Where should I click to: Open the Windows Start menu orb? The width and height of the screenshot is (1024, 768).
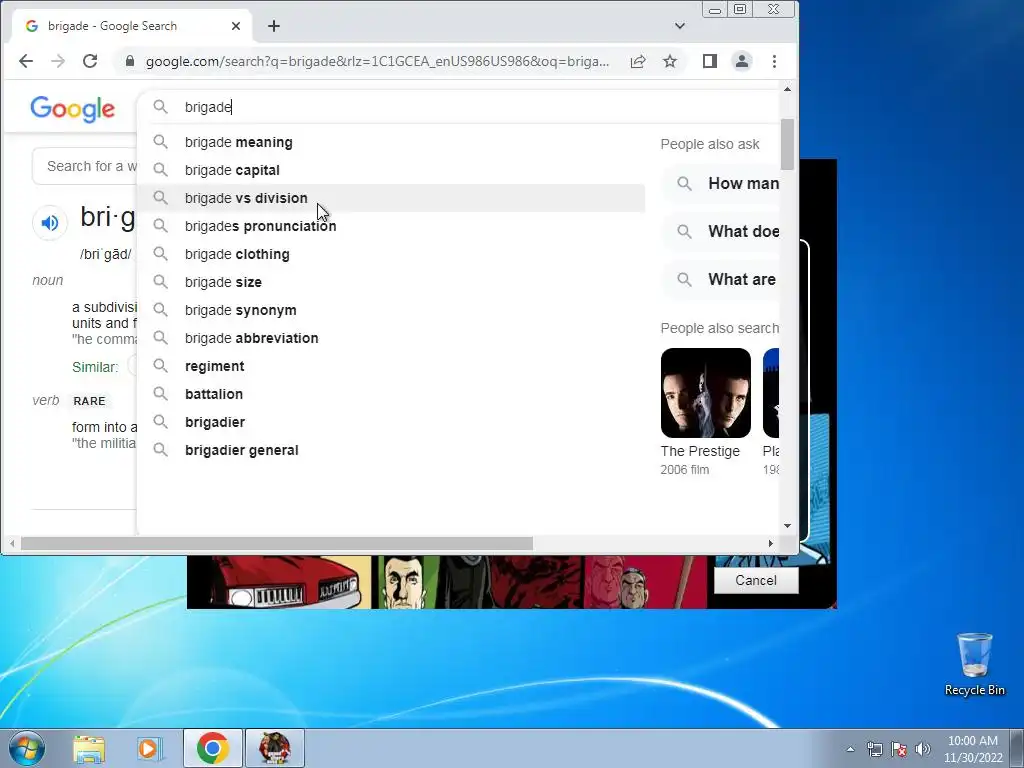coord(27,748)
